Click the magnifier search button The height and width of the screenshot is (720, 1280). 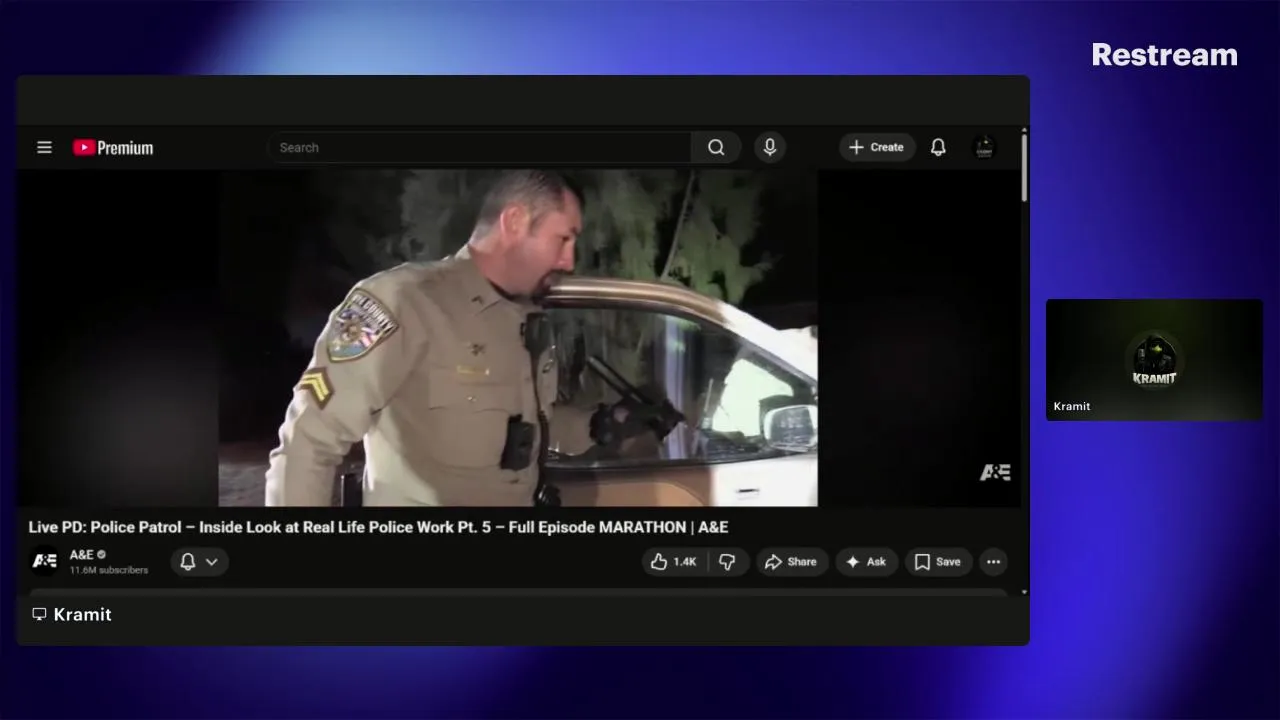[716, 147]
